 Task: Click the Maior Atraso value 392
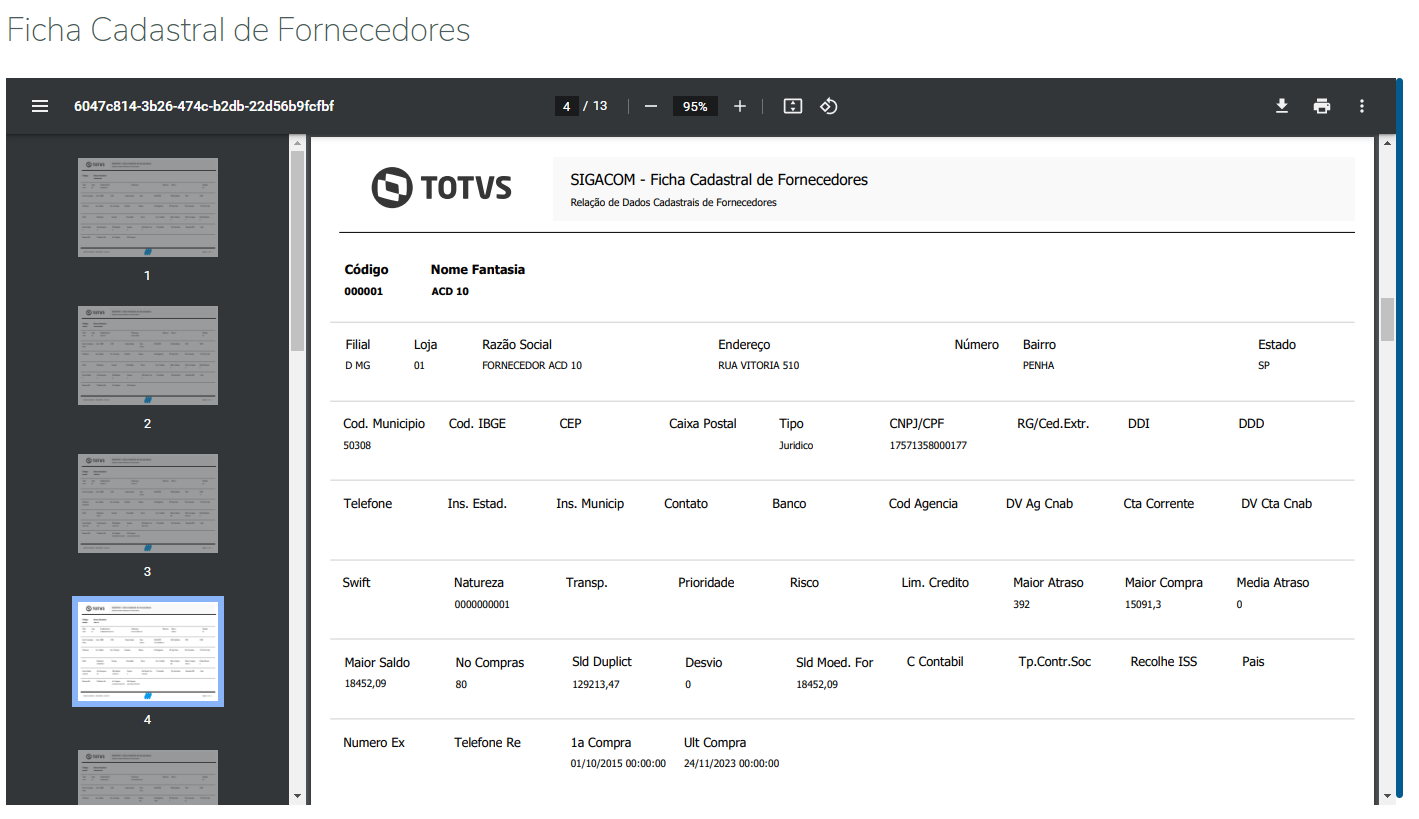coord(1021,604)
